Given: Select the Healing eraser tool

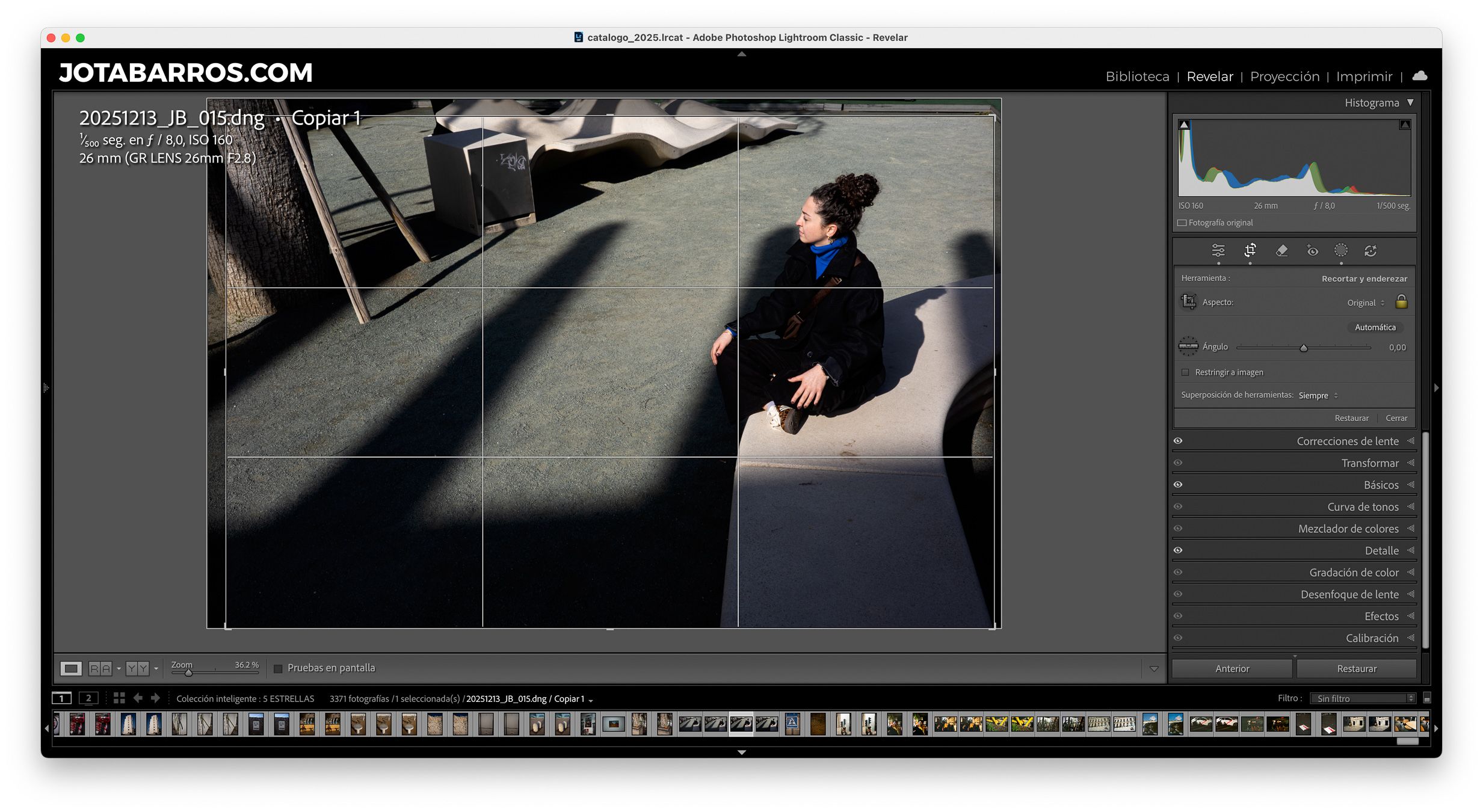Looking at the screenshot, I should coord(1281,250).
